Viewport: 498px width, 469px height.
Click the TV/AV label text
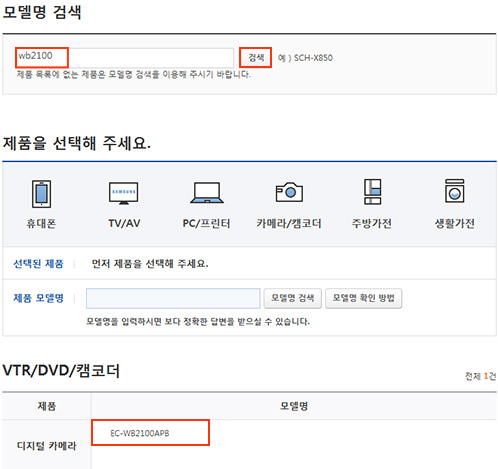click(x=124, y=223)
